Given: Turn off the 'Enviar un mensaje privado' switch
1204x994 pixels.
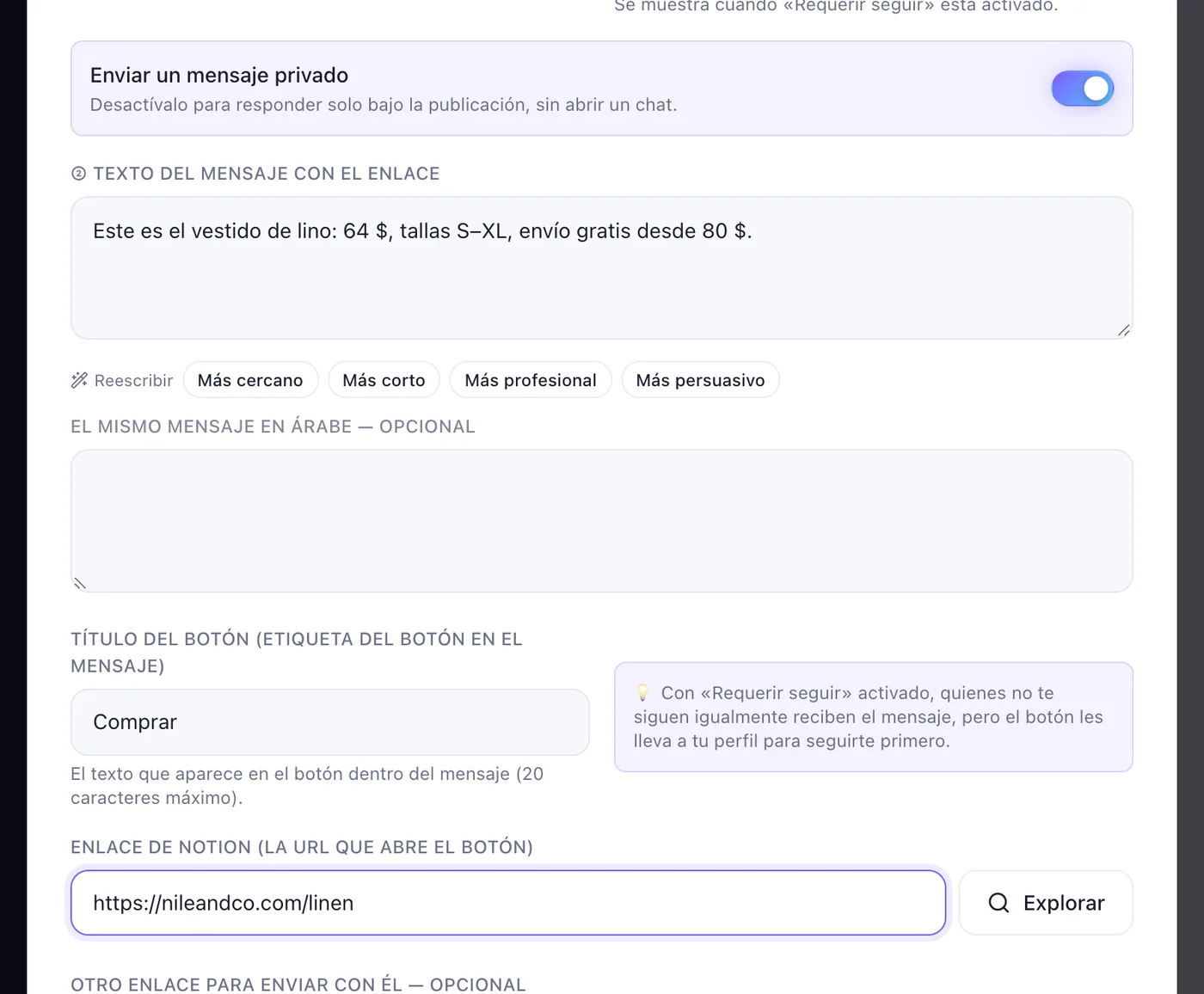Looking at the screenshot, I should [1082, 89].
